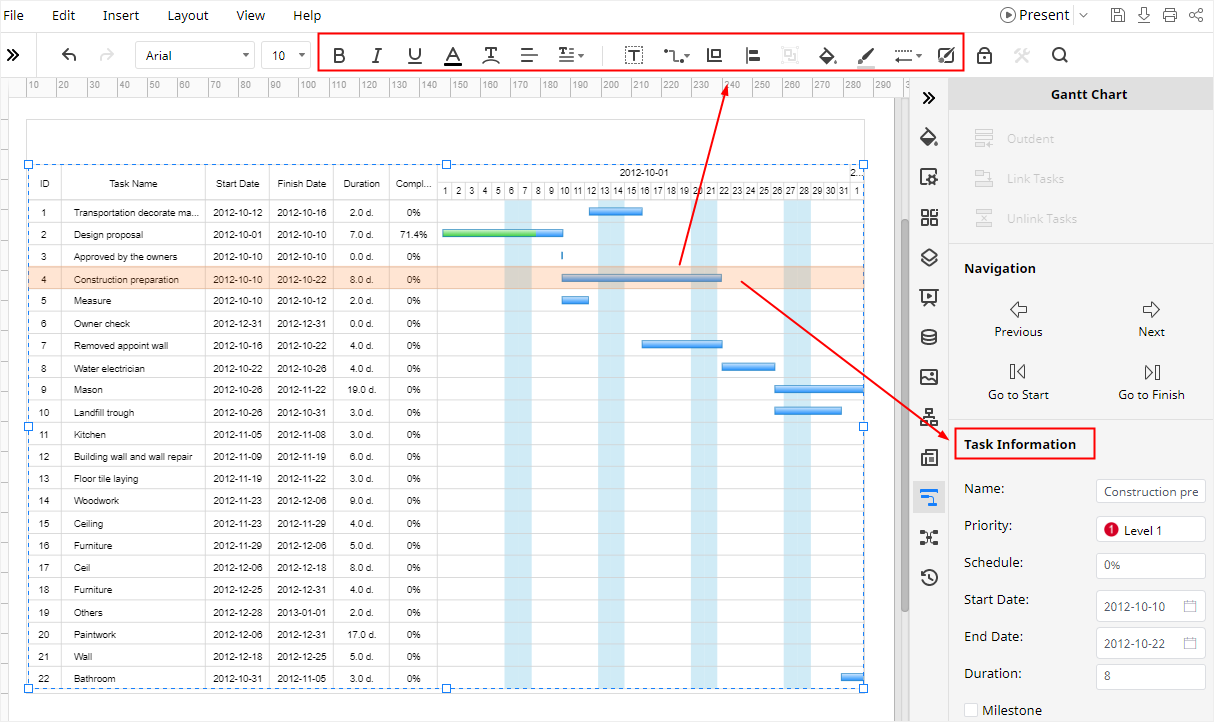The width and height of the screenshot is (1214, 722).
Task: Click Previous navigation button
Action: [1018, 320]
